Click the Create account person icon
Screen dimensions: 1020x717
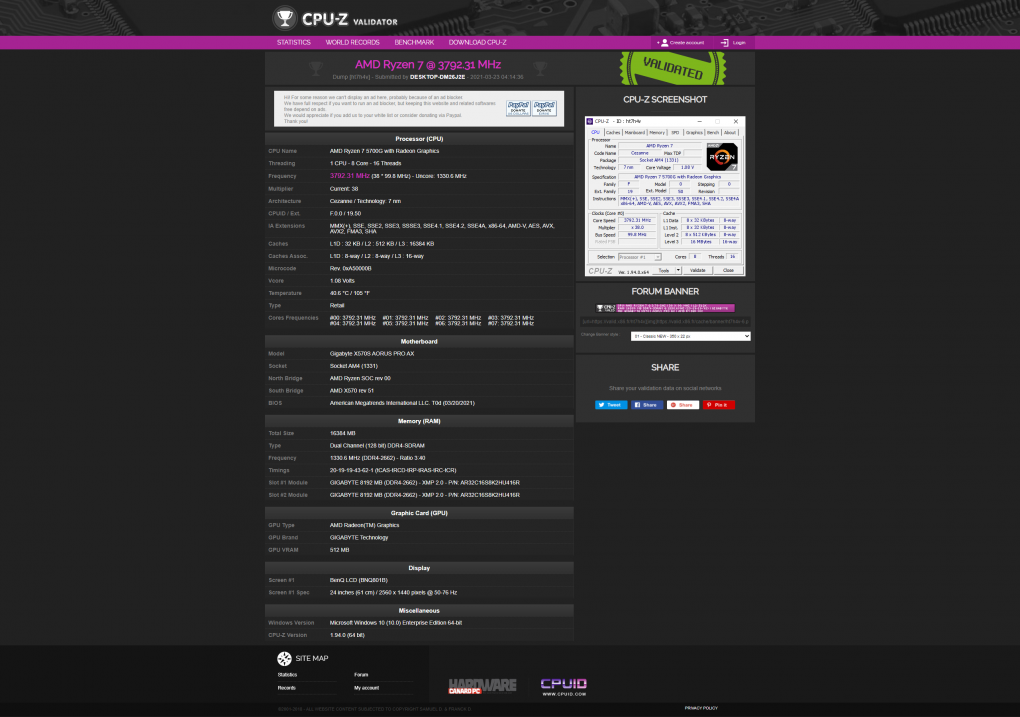(x=664, y=43)
